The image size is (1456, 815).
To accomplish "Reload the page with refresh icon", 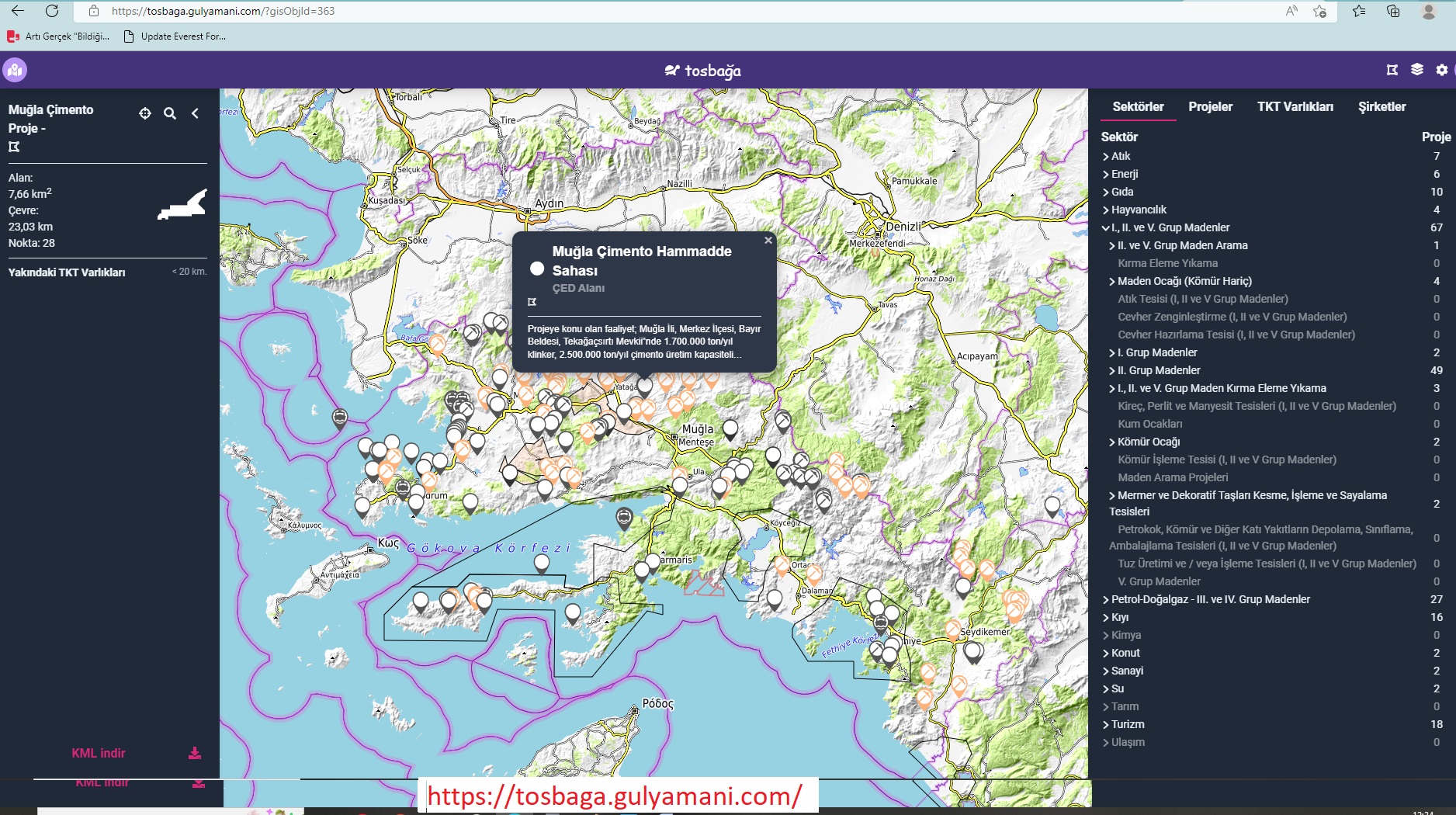I will pyautogui.click(x=52, y=11).
